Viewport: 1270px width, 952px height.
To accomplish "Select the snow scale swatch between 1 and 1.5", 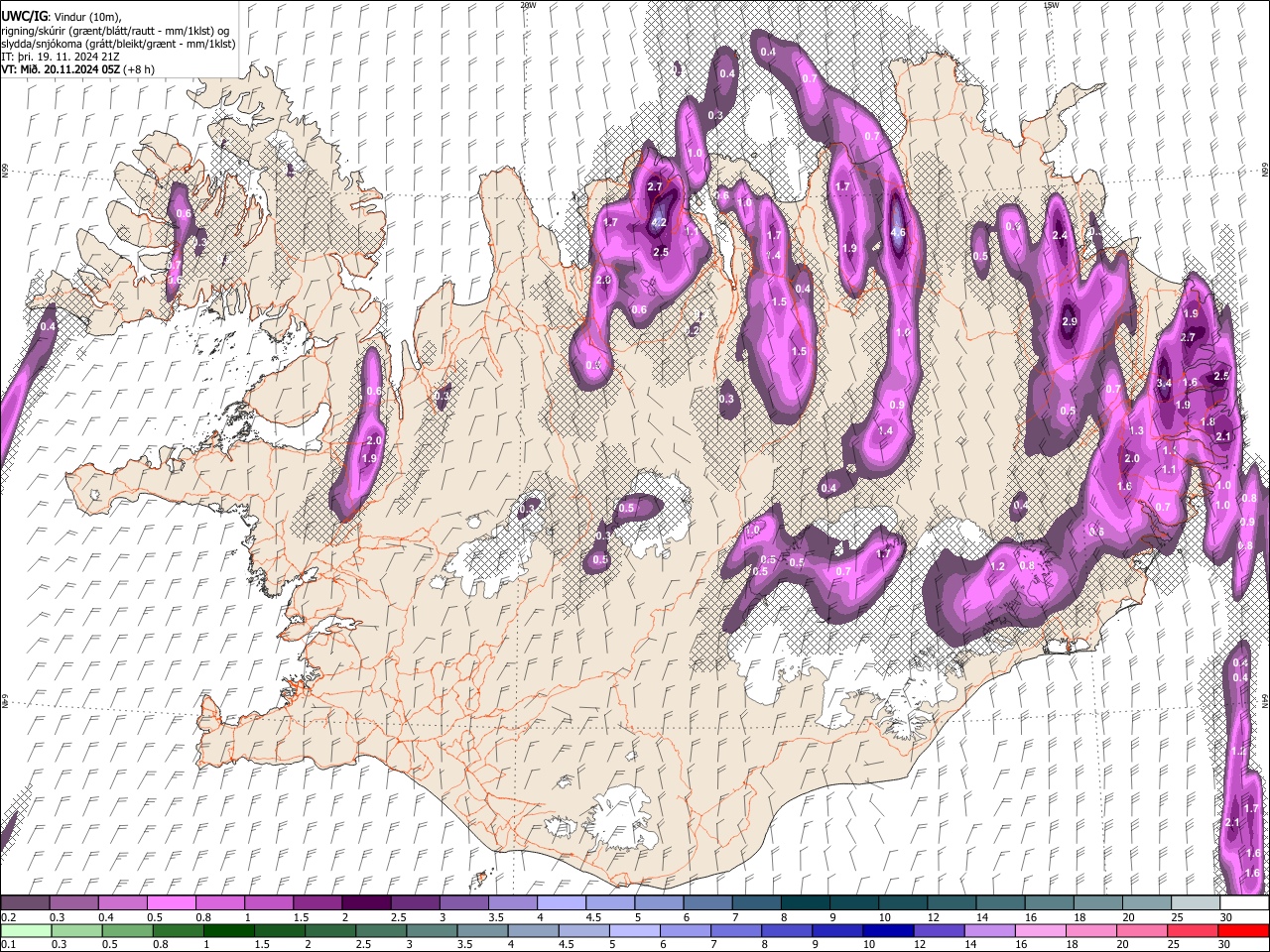I will point(269,903).
